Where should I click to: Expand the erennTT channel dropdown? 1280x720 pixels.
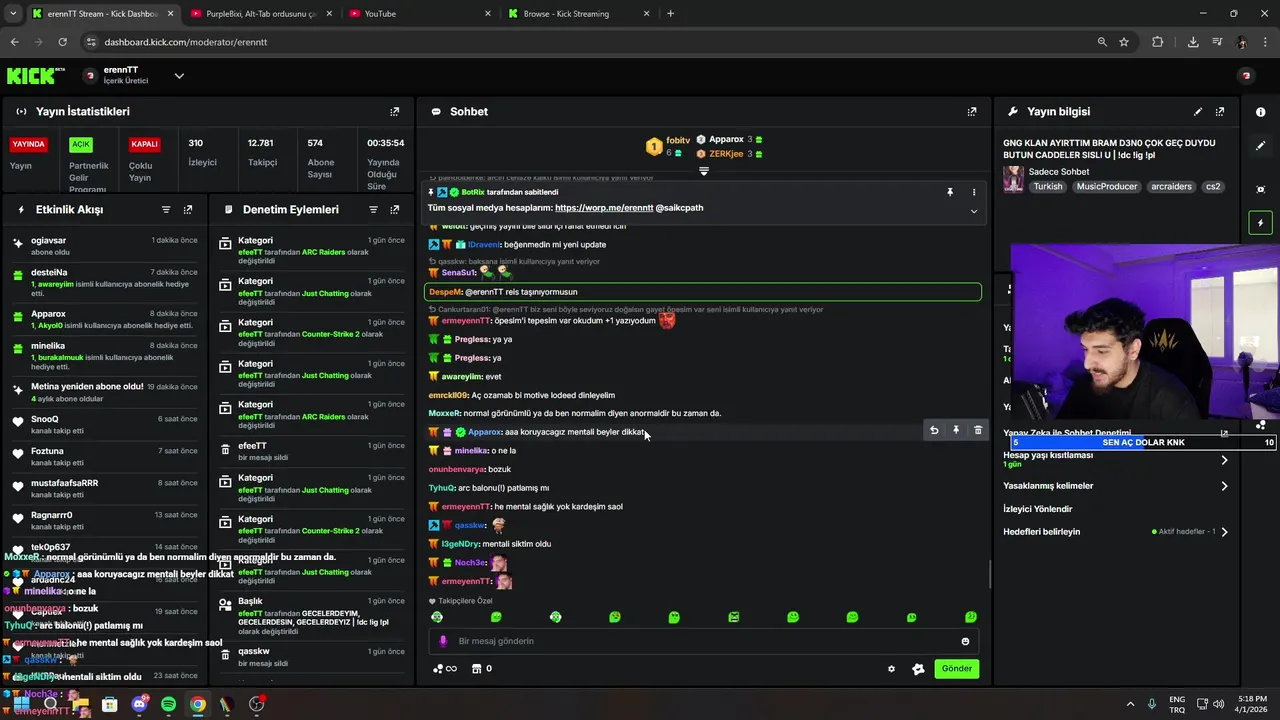[x=179, y=76]
